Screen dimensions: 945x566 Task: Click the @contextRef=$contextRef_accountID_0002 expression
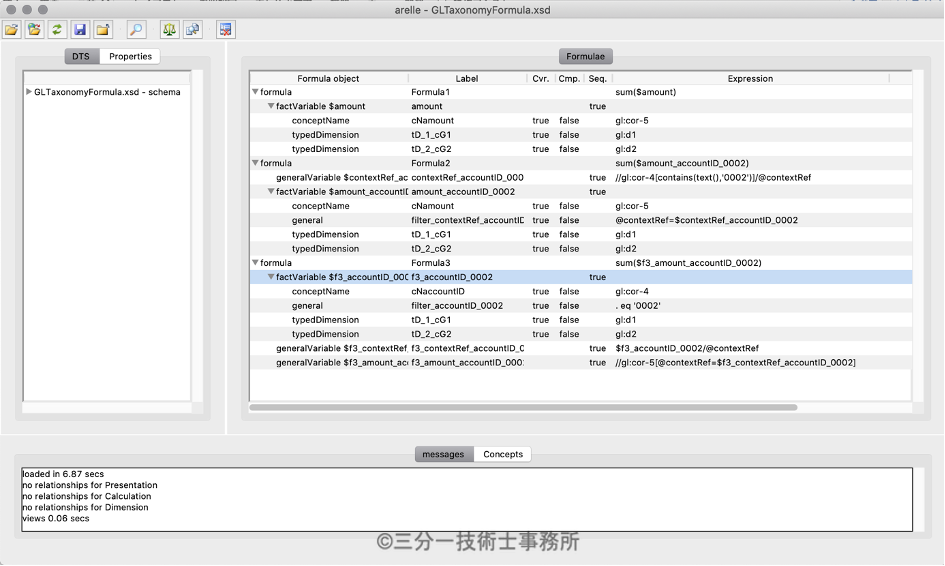pos(706,220)
